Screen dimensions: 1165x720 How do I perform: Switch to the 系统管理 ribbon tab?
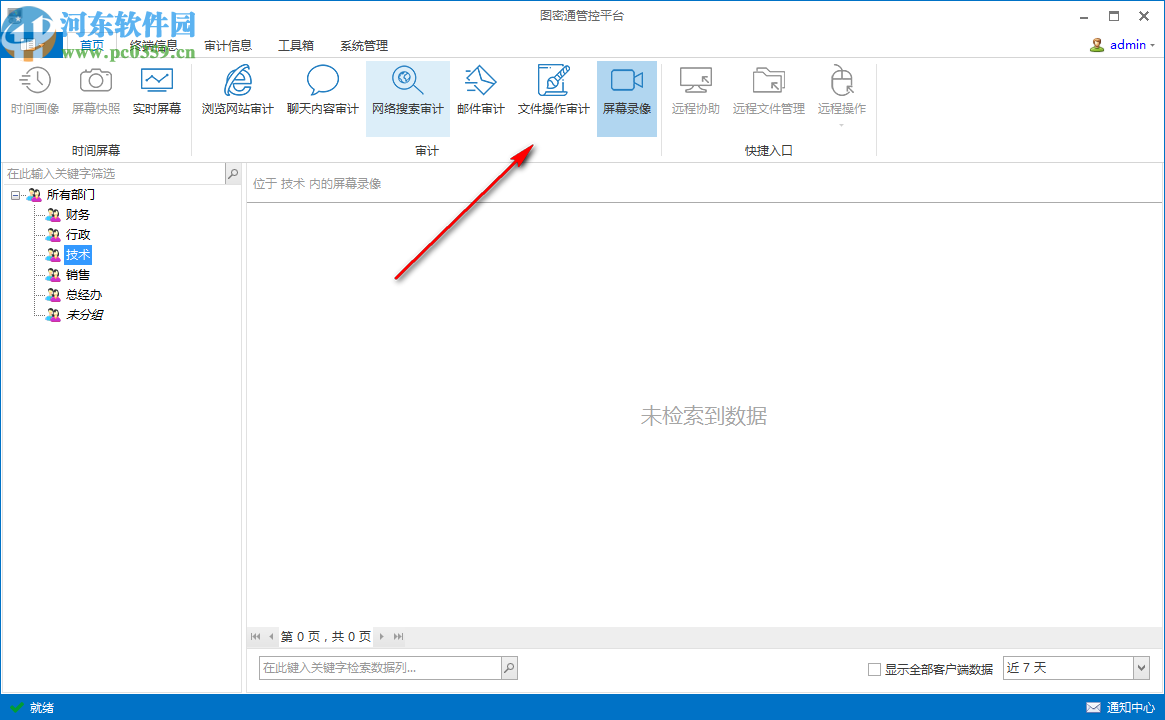pos(363,45)
